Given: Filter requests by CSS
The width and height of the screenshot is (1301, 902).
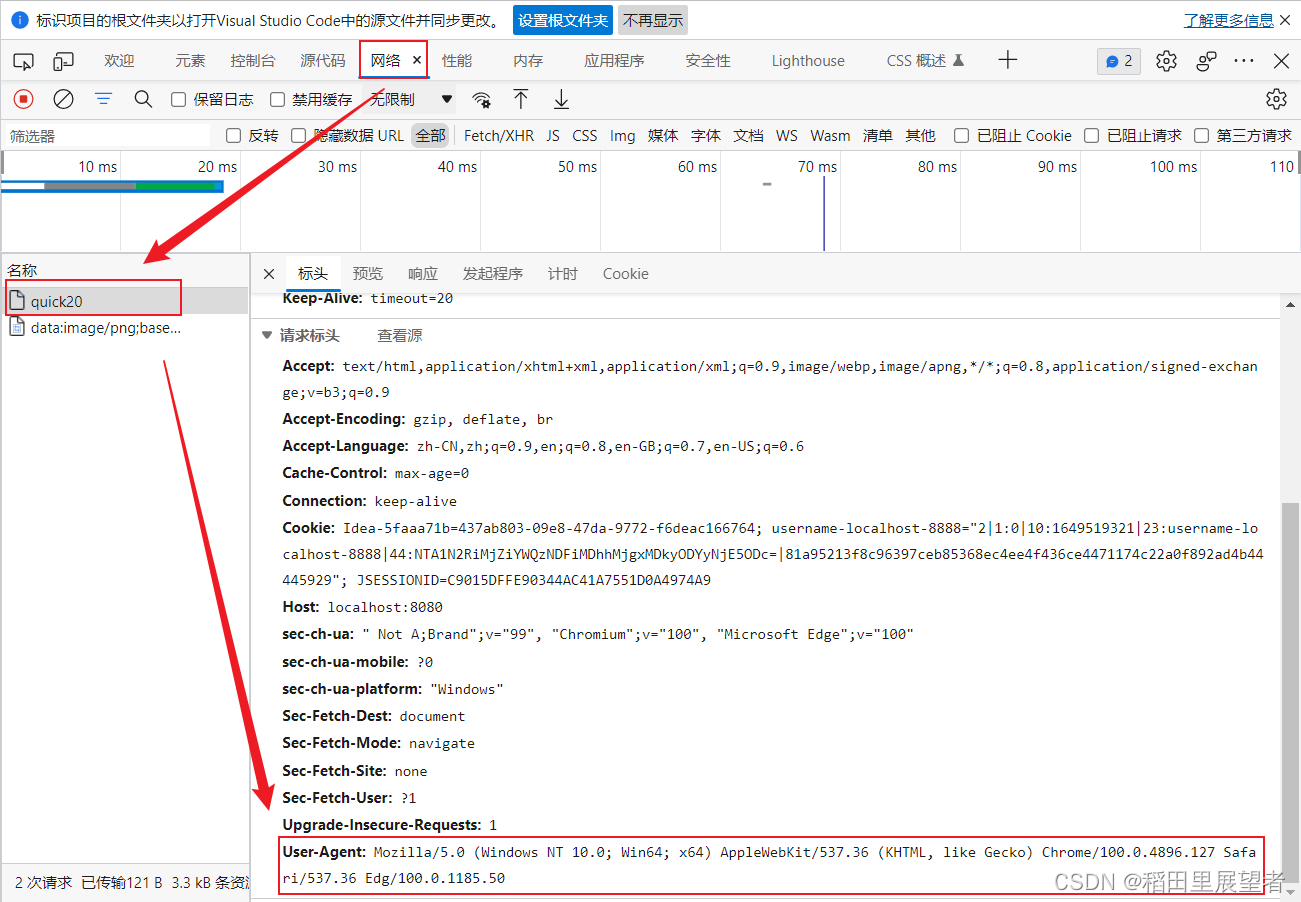Looking at the screenshot, I should coord(585,136).
